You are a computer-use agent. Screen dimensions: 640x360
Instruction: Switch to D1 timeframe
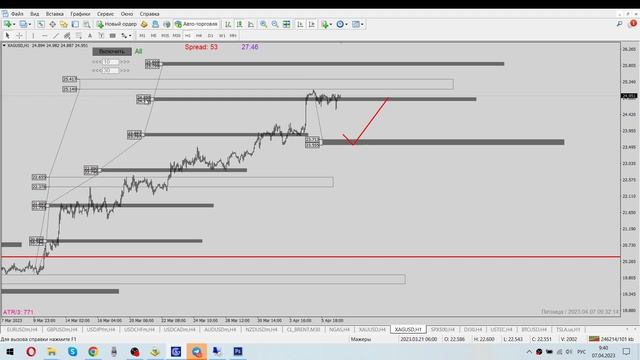point(211,36)
